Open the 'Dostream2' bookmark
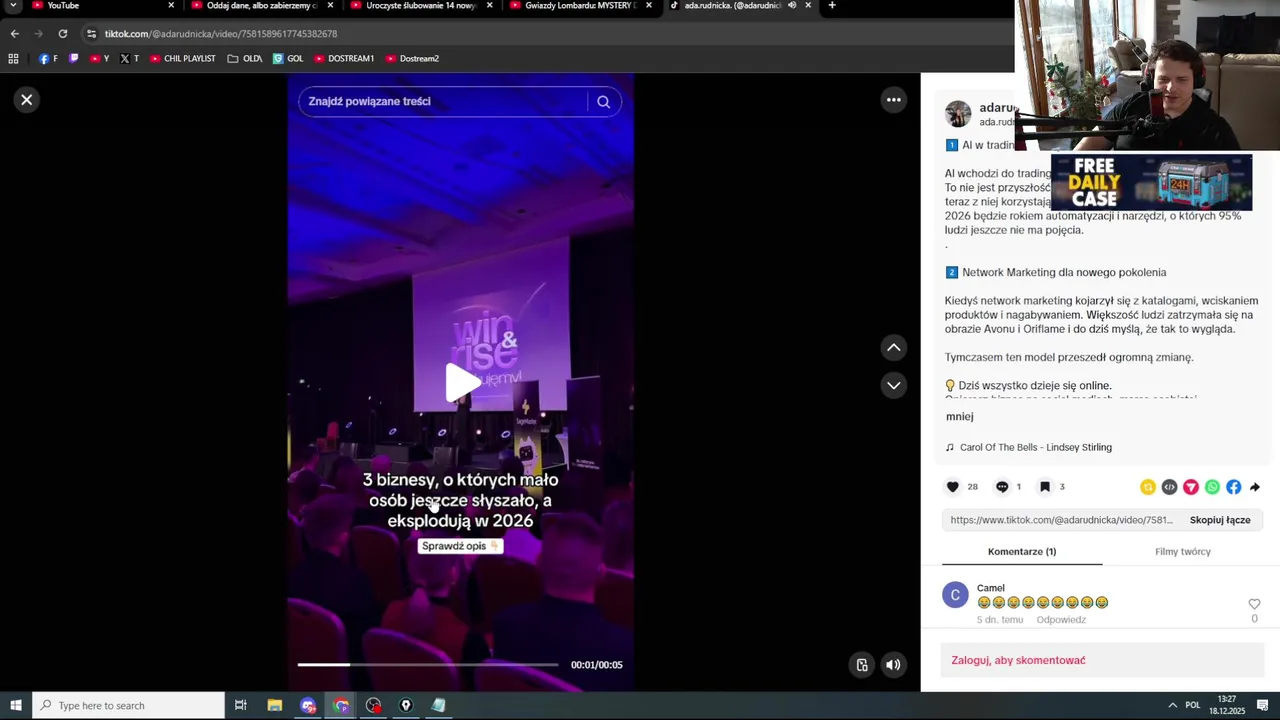1280x720 pixels. [412, 59]
